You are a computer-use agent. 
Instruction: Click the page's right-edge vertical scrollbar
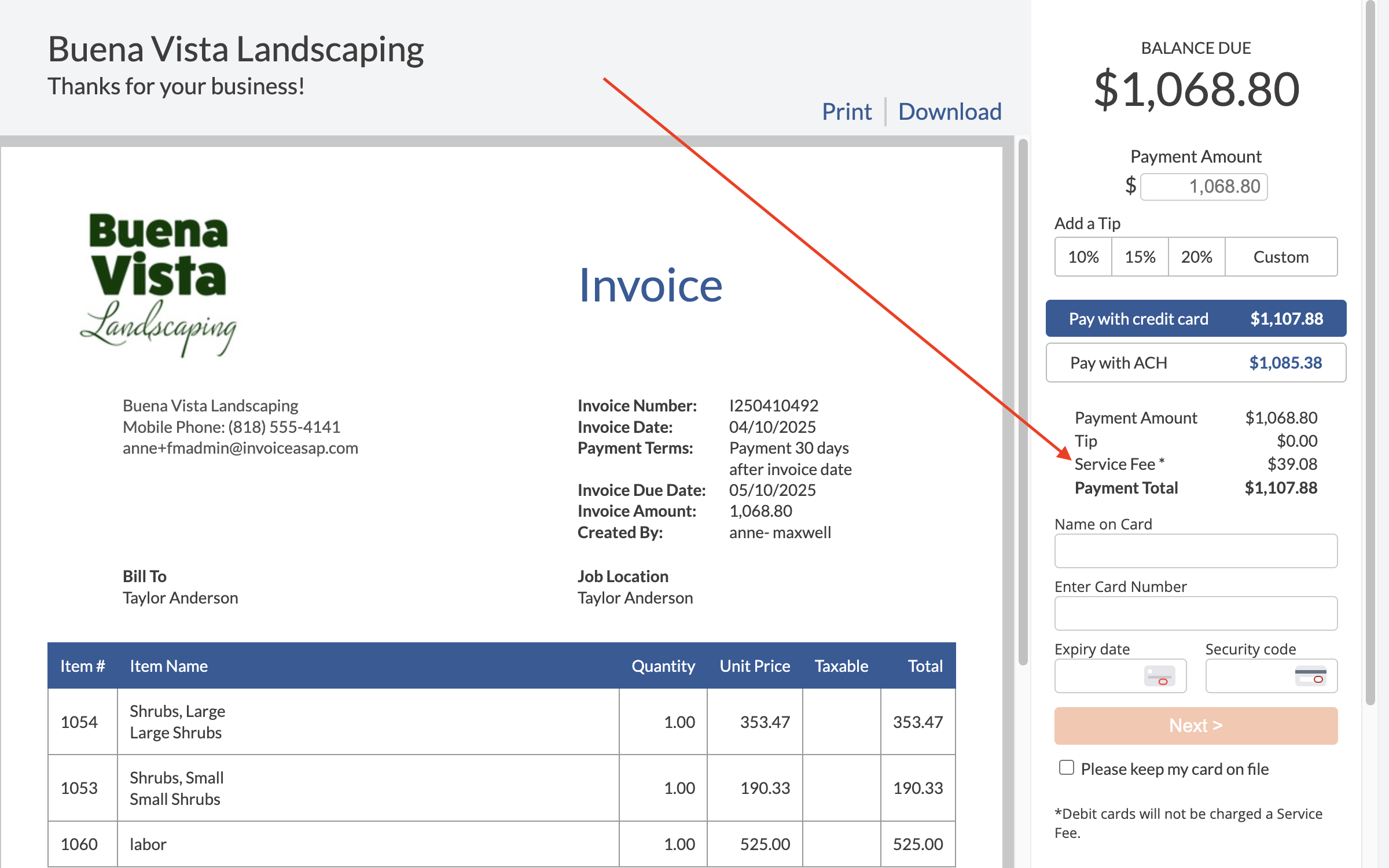click(x=1370, y=347)
